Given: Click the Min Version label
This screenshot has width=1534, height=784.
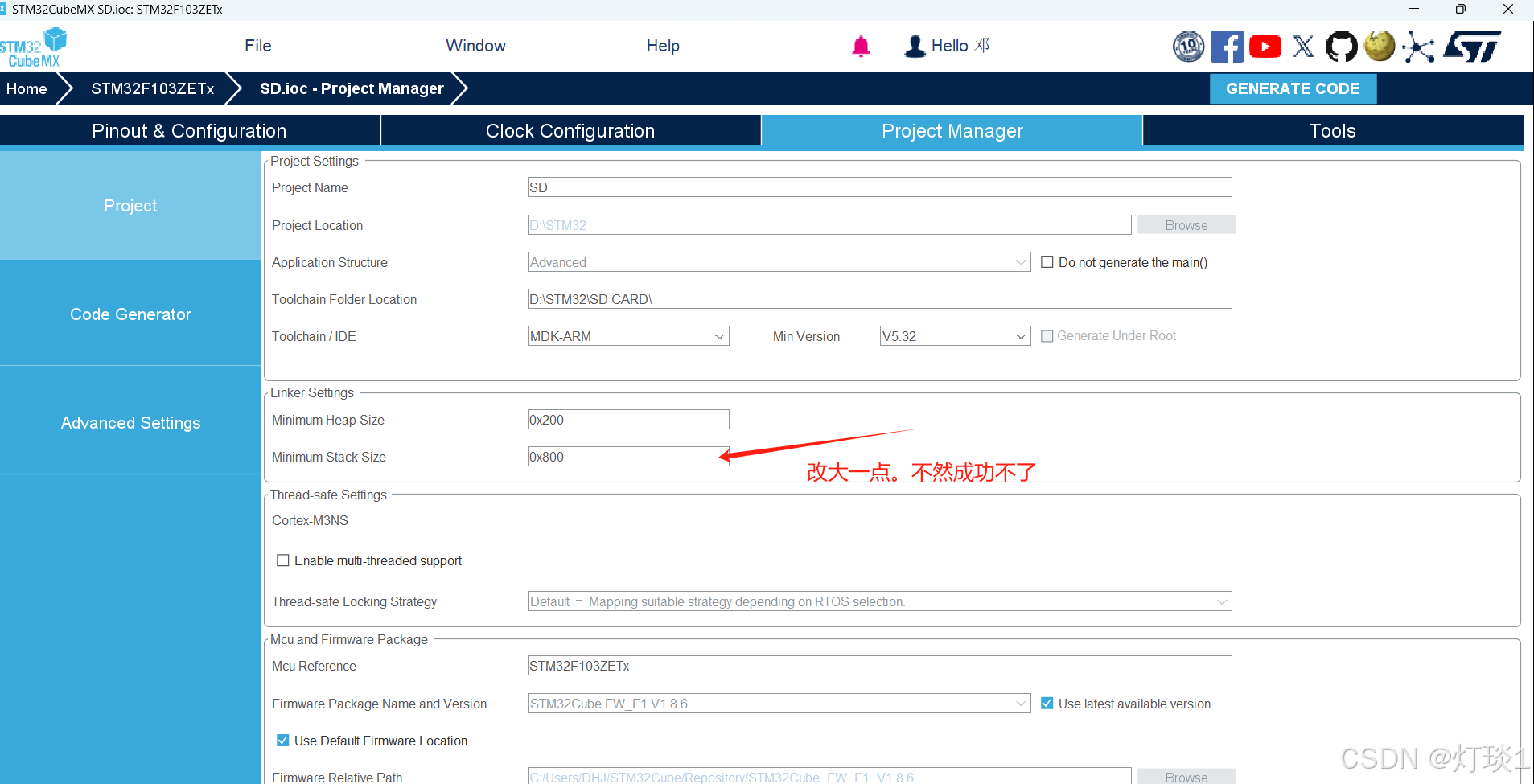Looking at the screenshot, I should click(806, 336).
